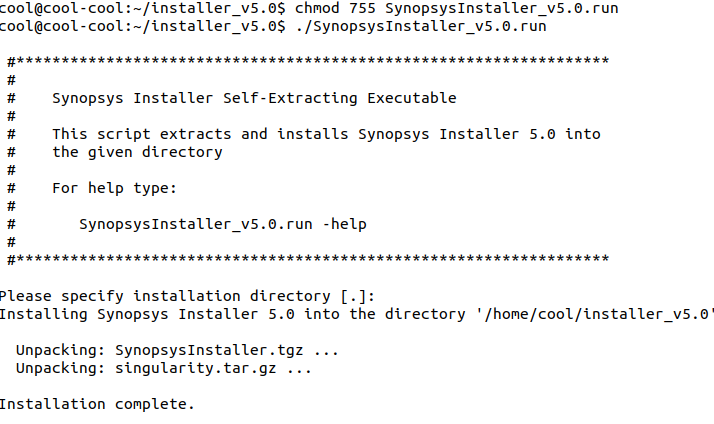714x424 pixels.
Task: Click the 'For help type:' line
Action: (114, 188)
